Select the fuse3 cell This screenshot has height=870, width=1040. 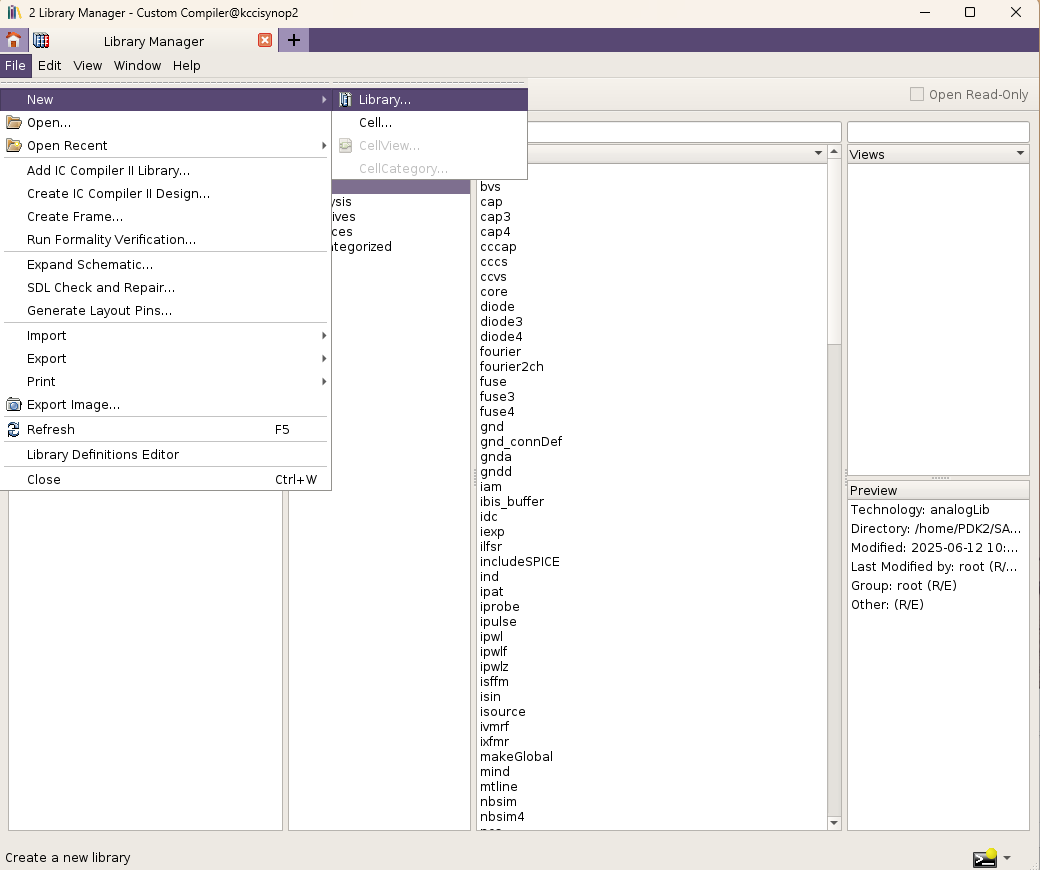(497, 397)
